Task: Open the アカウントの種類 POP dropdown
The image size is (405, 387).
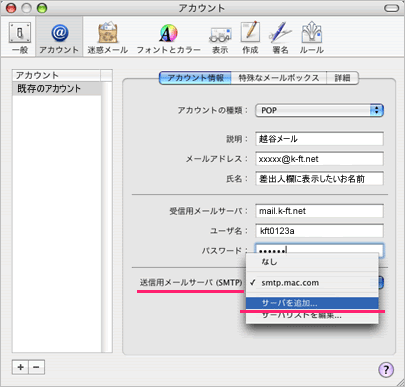Action: click(x=319, y=110)
